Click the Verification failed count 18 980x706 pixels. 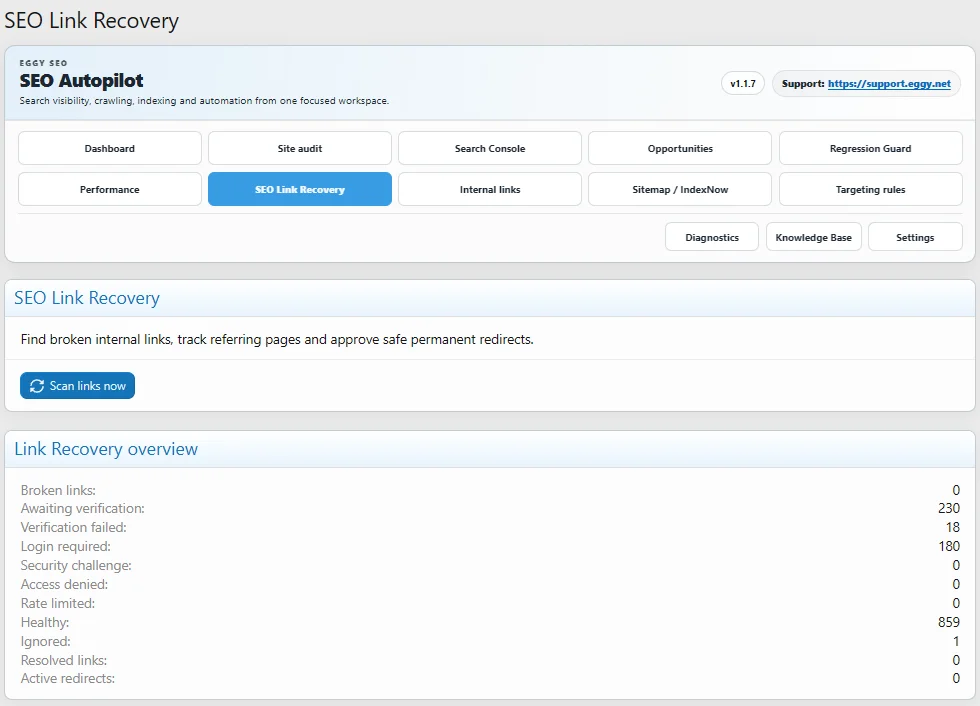953,527
